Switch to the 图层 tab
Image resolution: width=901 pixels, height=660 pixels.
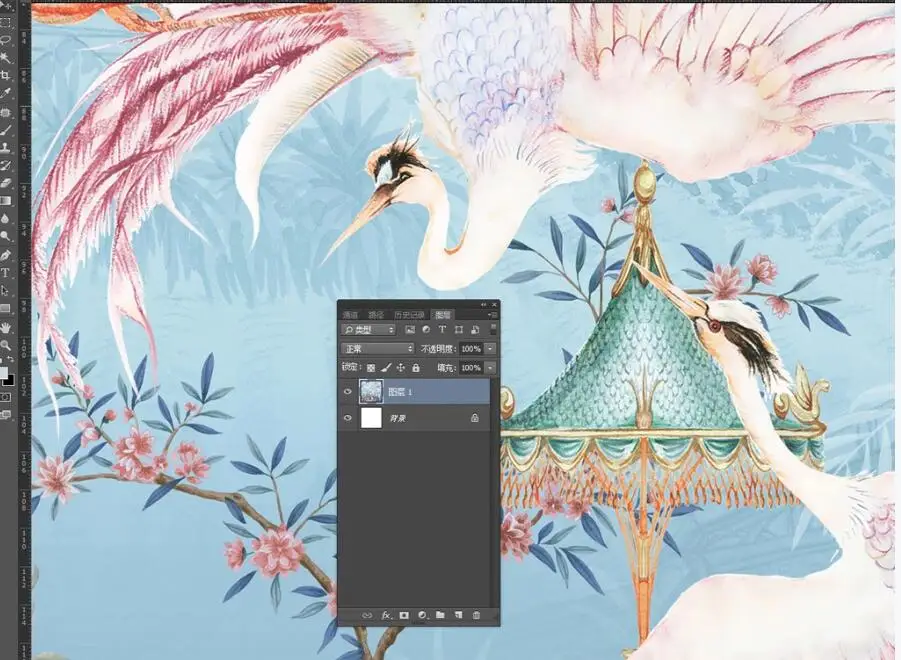click(443, 315)
